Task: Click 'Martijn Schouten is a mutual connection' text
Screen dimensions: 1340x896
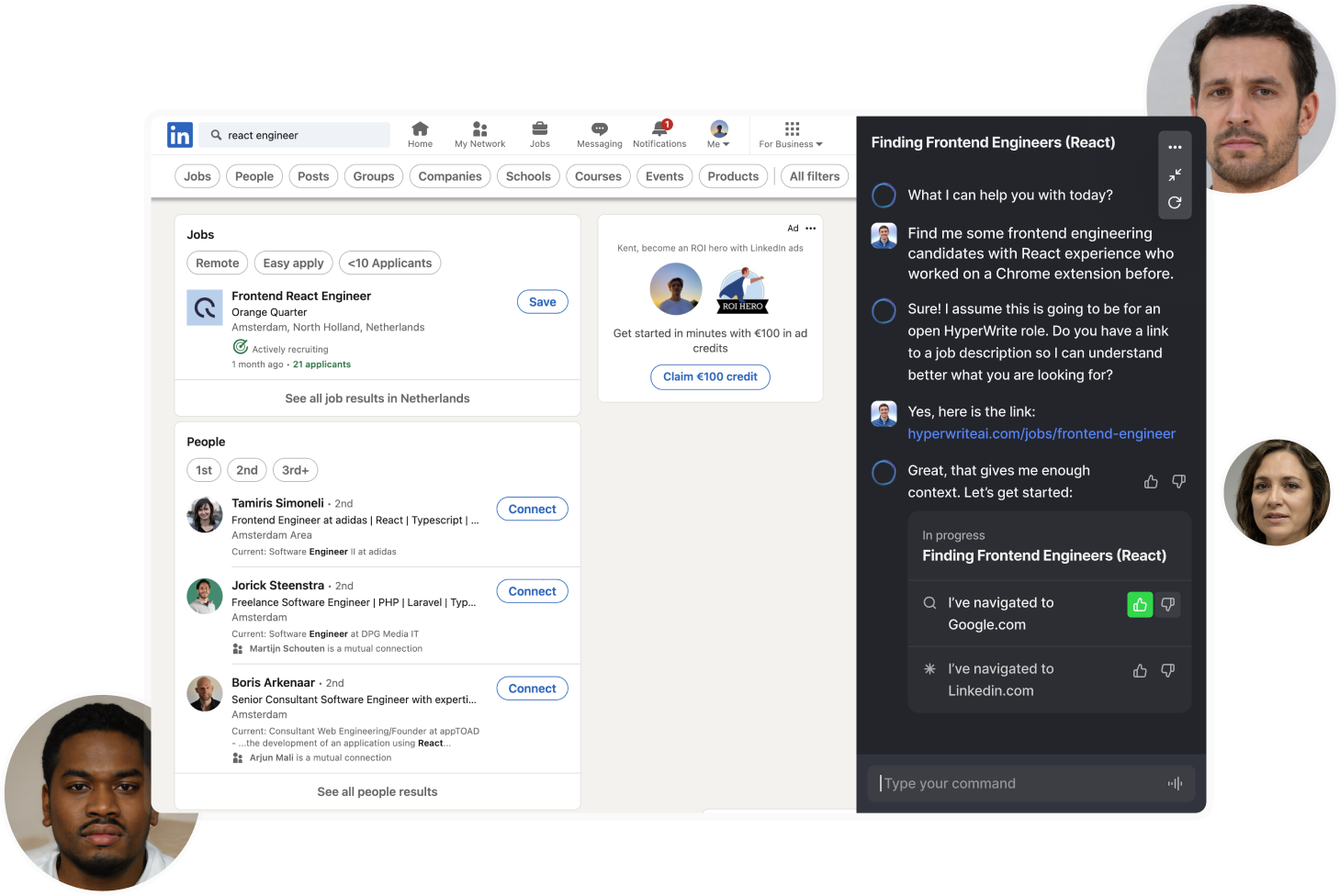Action: tap(336, 649)
